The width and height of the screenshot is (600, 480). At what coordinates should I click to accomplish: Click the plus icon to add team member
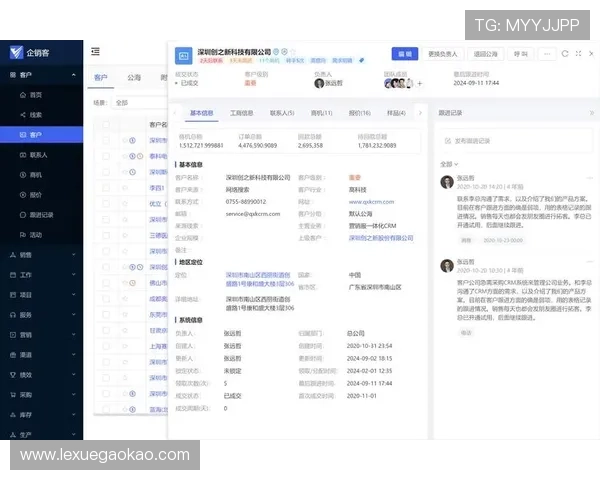pyautogui.click(x=420, y=83)
